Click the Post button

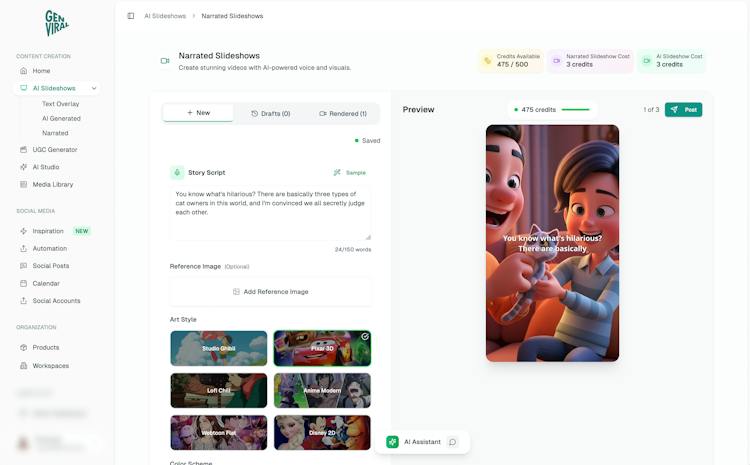(684, 110)
